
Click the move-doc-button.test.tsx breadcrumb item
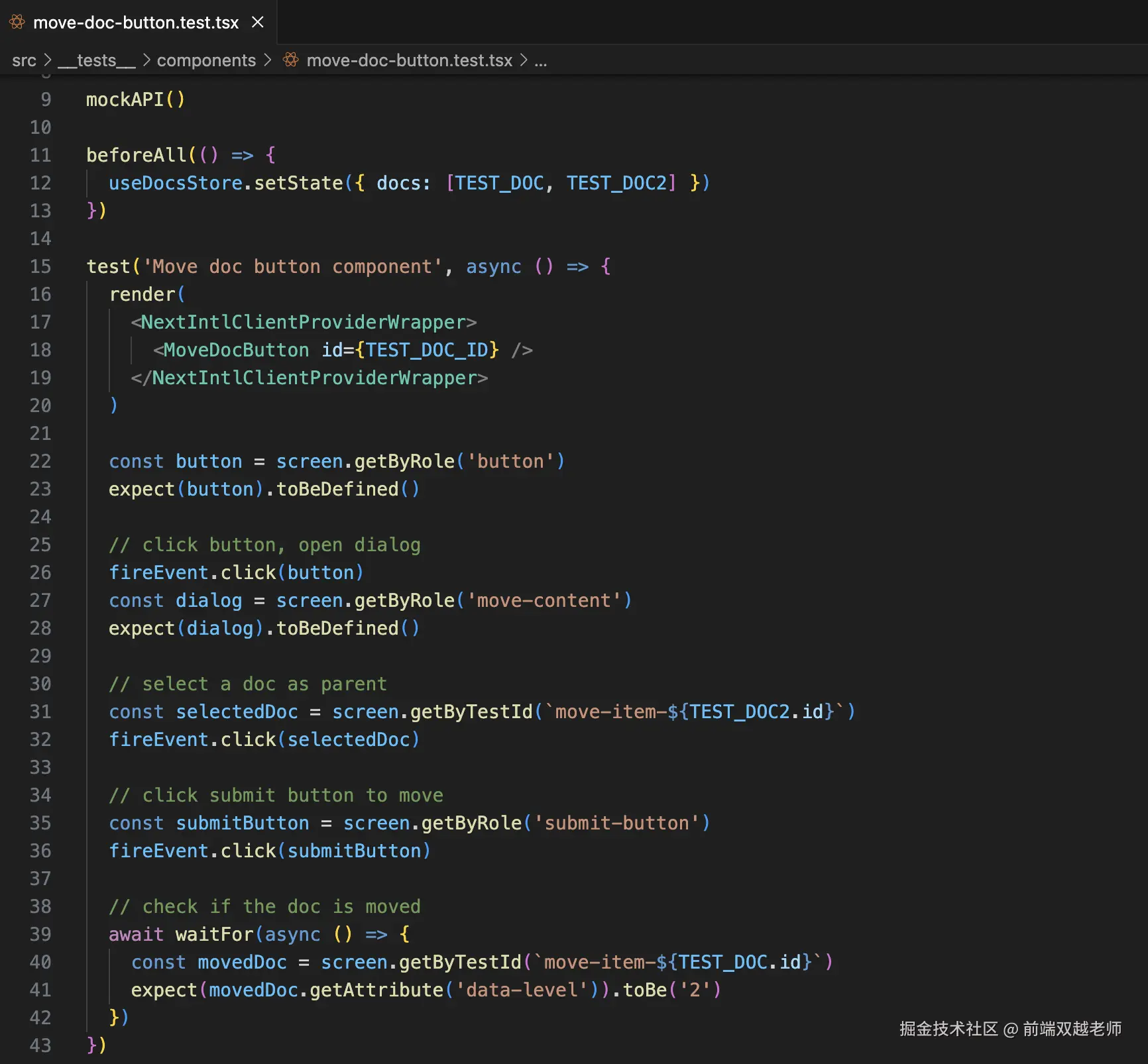tap(409, 60)
